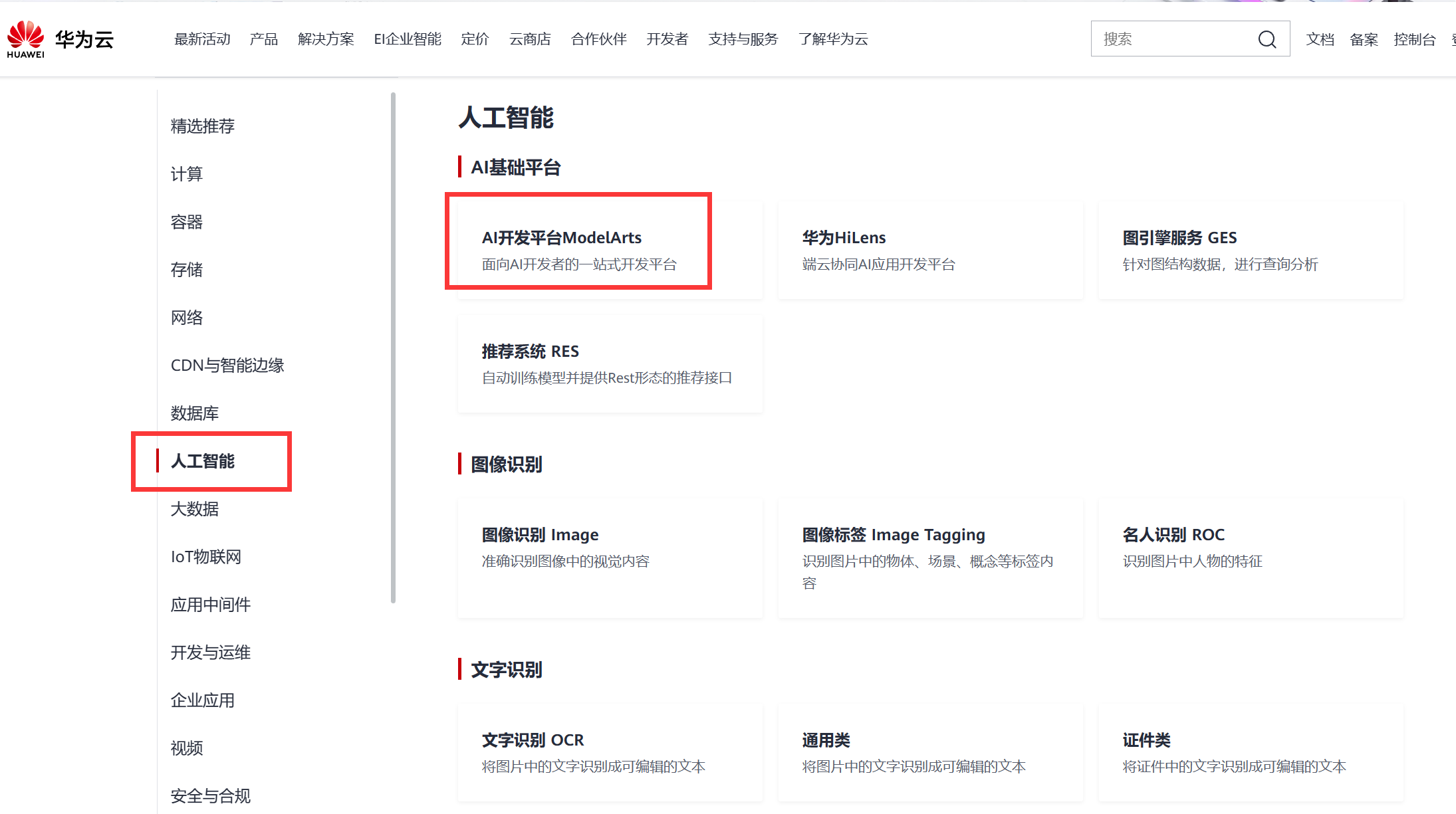Select 数据库 category in the sidebar
Screen dimensions: 1456x814
(x=194, y=413)
